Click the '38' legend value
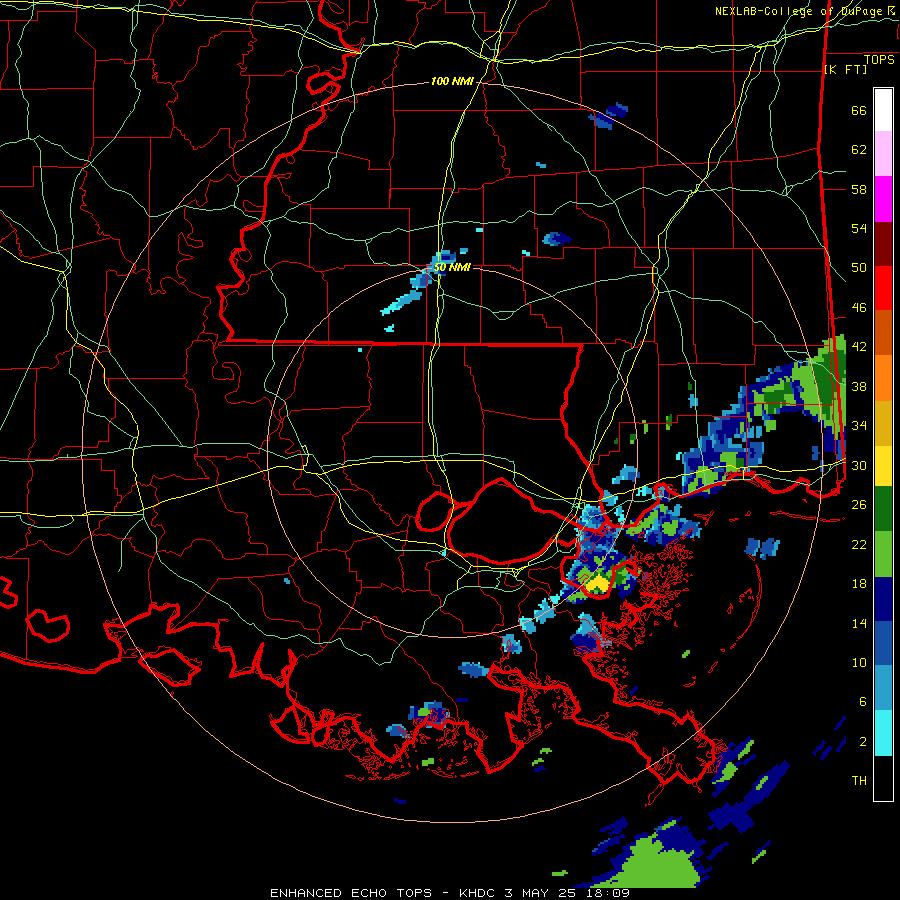 [859, 386]
